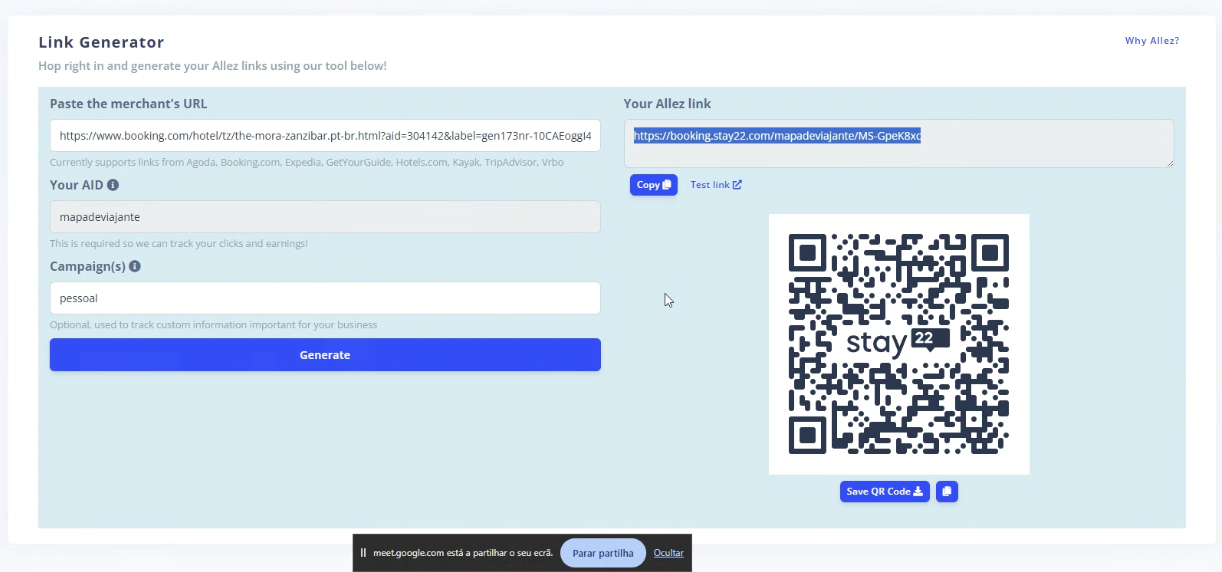Click the 'Paste the merchant's URL' label
The height and width of the screenshot is (572, 1222).
pyautogui.click(x=129, y=103)
